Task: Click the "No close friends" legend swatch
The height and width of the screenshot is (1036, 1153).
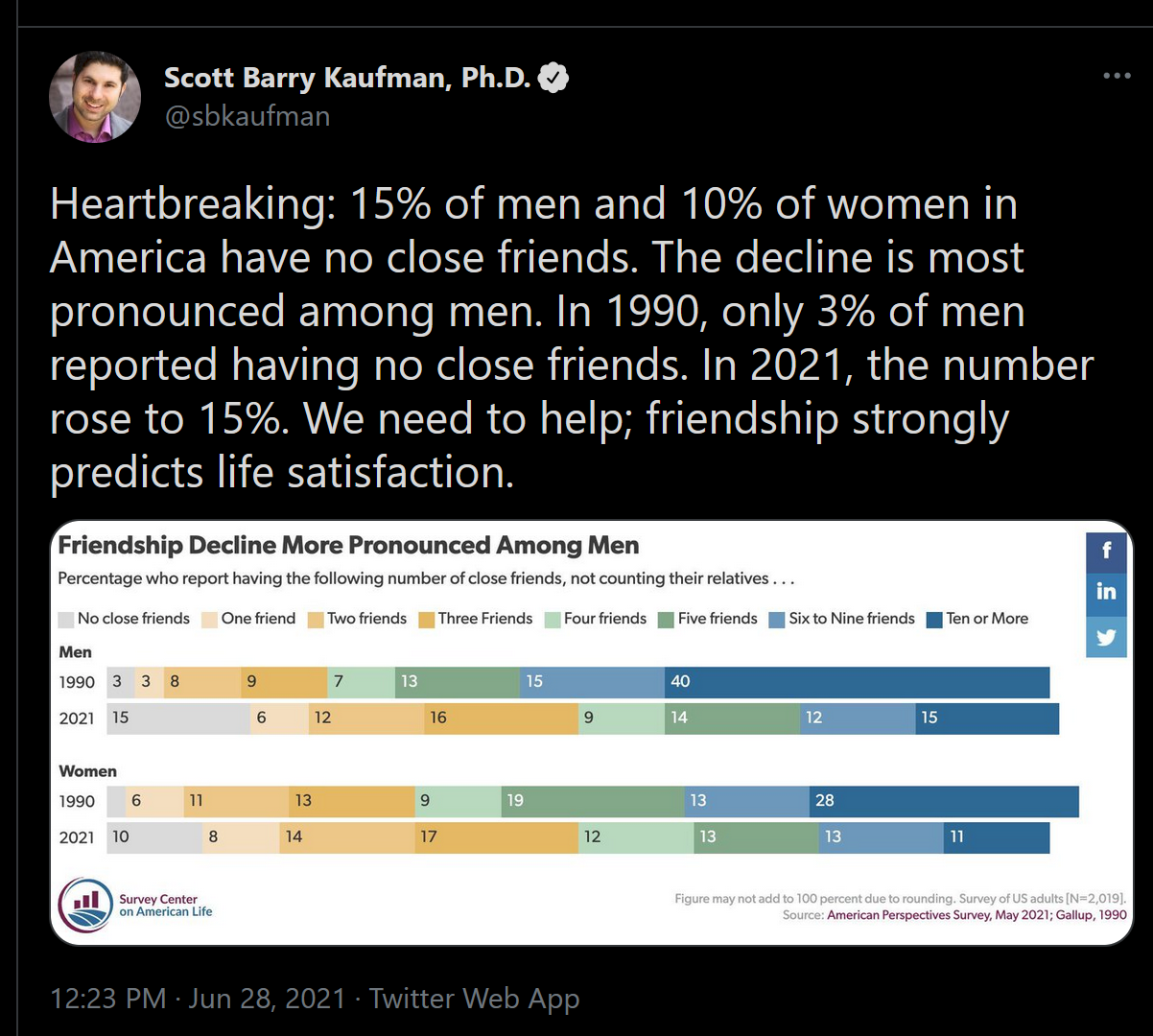Action: tap(66, 619)
